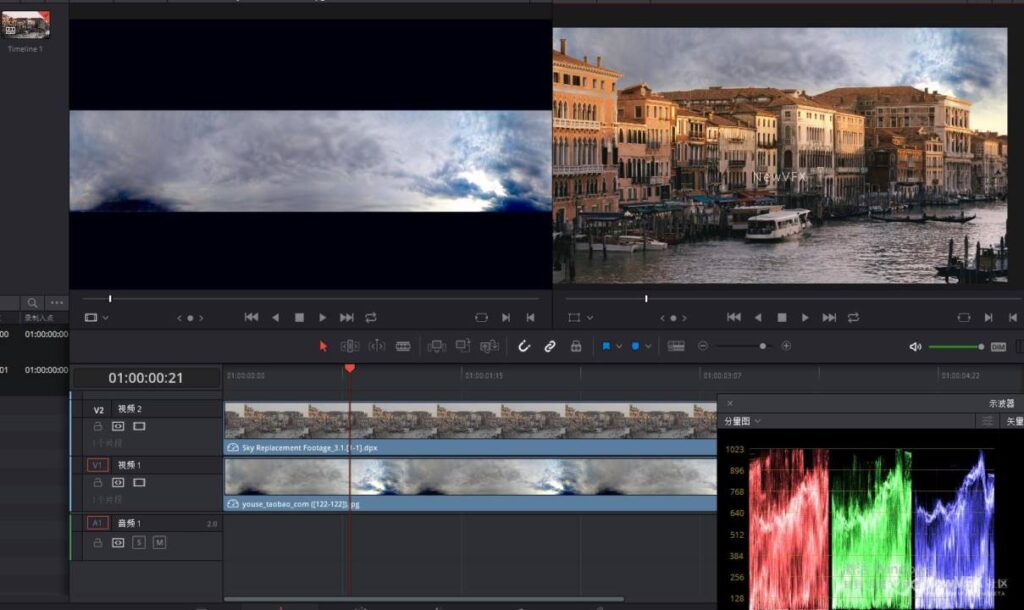Toggle timeline Snapping magnet icon
Screen dimensions: 1024x610
pos(524,346)
